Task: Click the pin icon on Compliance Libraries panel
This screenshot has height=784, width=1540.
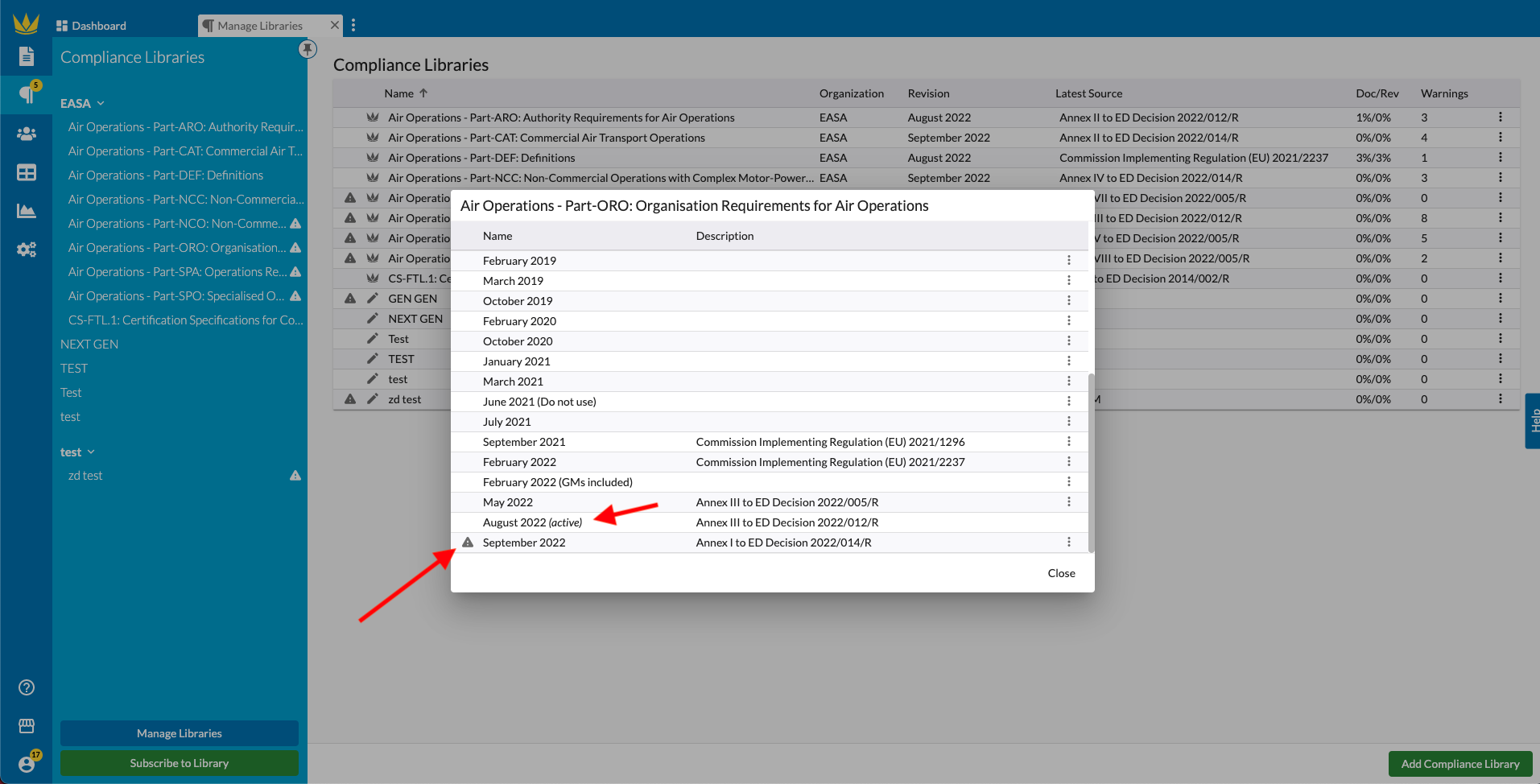Action: (308, 49)
